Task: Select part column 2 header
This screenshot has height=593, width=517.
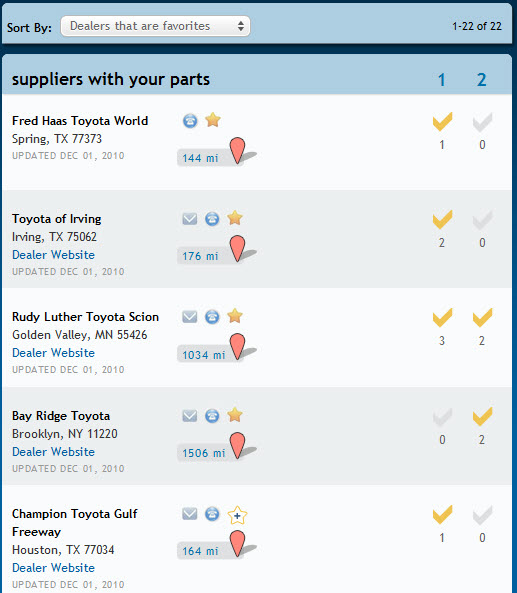Action: coord(481,80)
